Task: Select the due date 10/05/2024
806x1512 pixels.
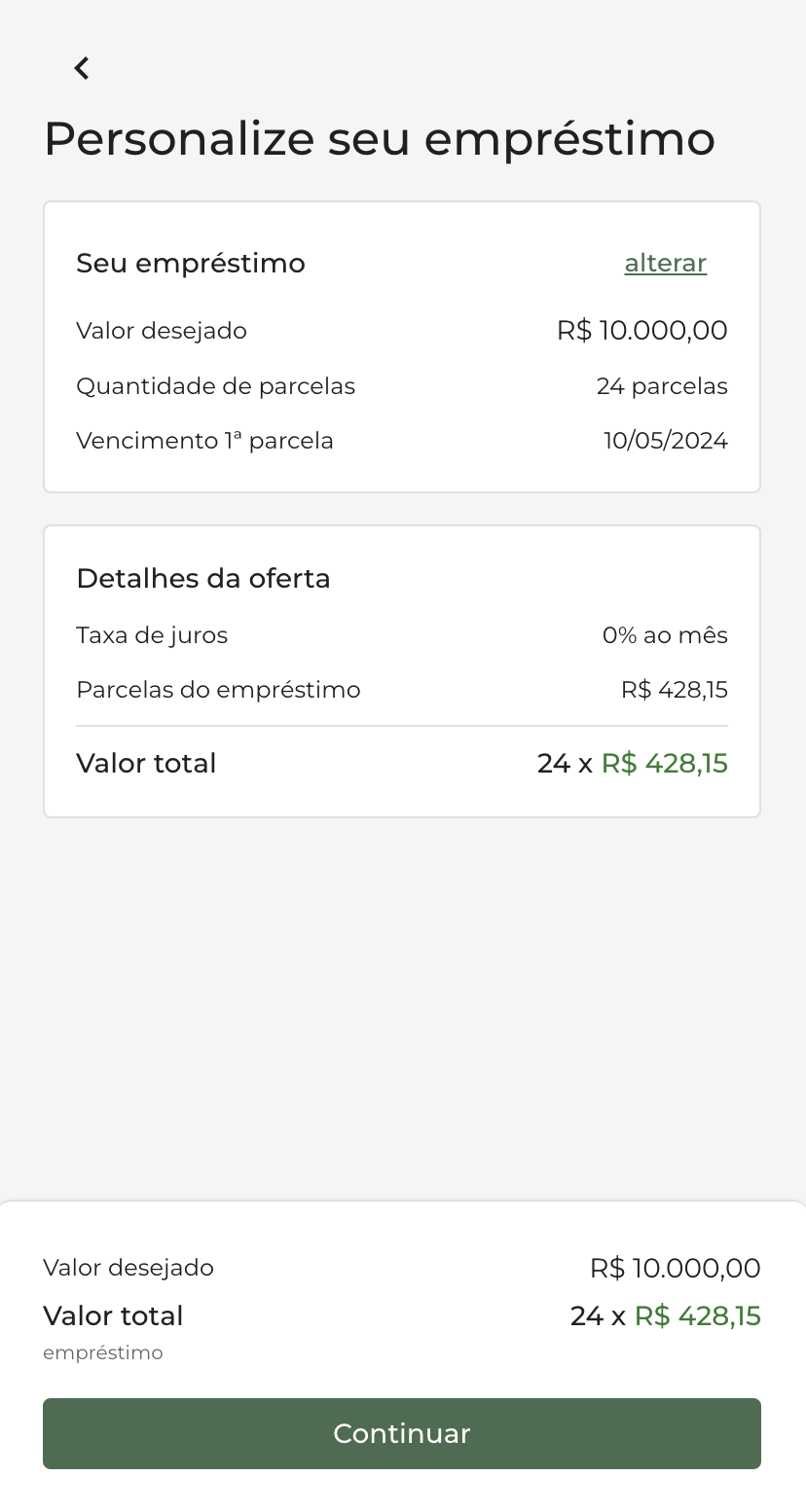Action: point(665,441)
